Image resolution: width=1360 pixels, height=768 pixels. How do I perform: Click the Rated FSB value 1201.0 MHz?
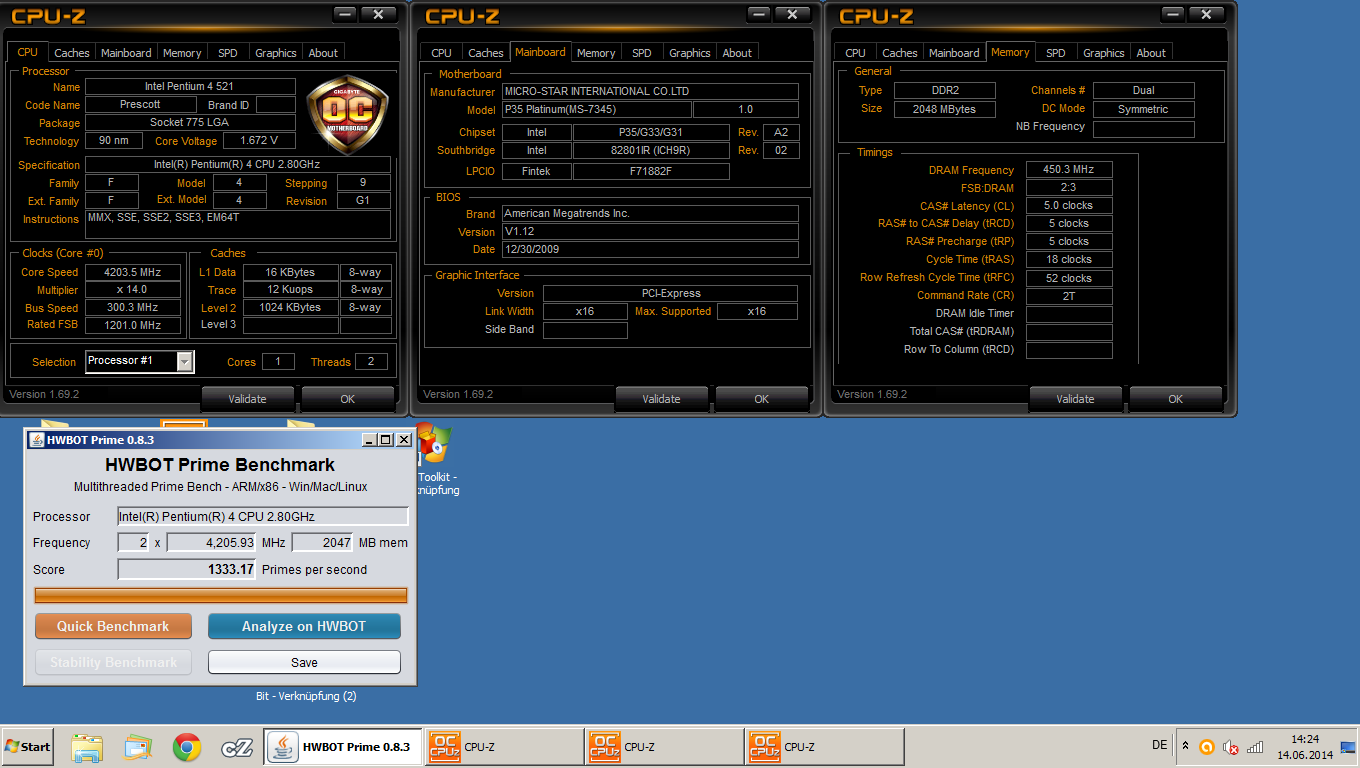click(x=132, y=325)
